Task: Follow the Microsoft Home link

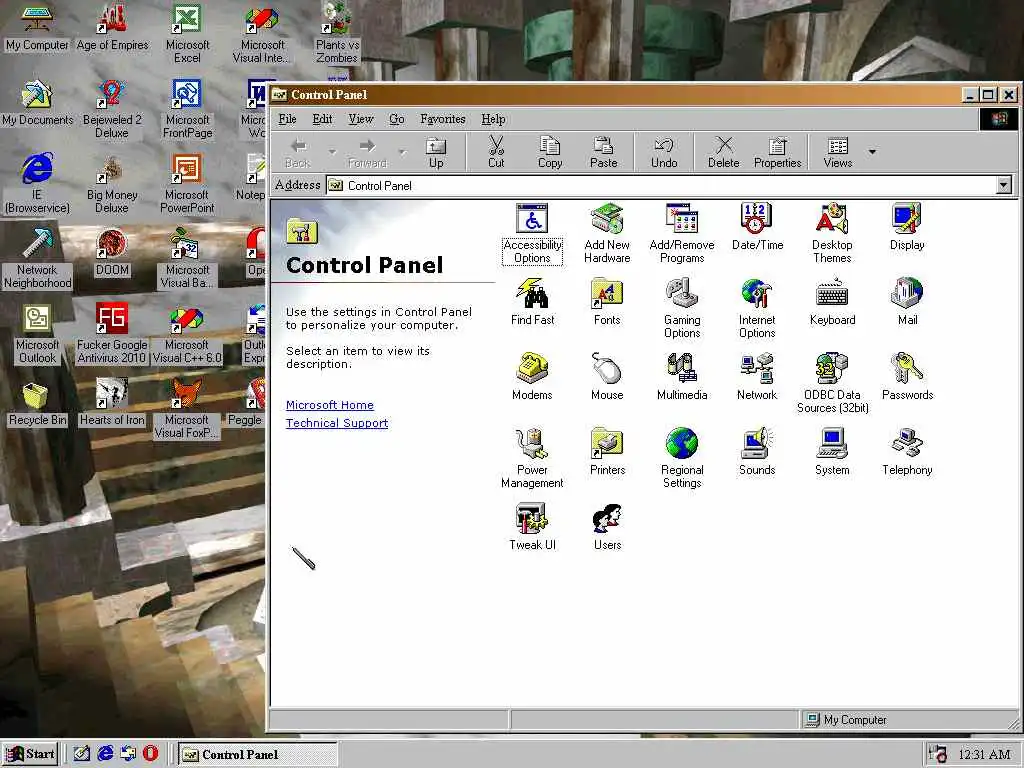Action: point(330,405)
